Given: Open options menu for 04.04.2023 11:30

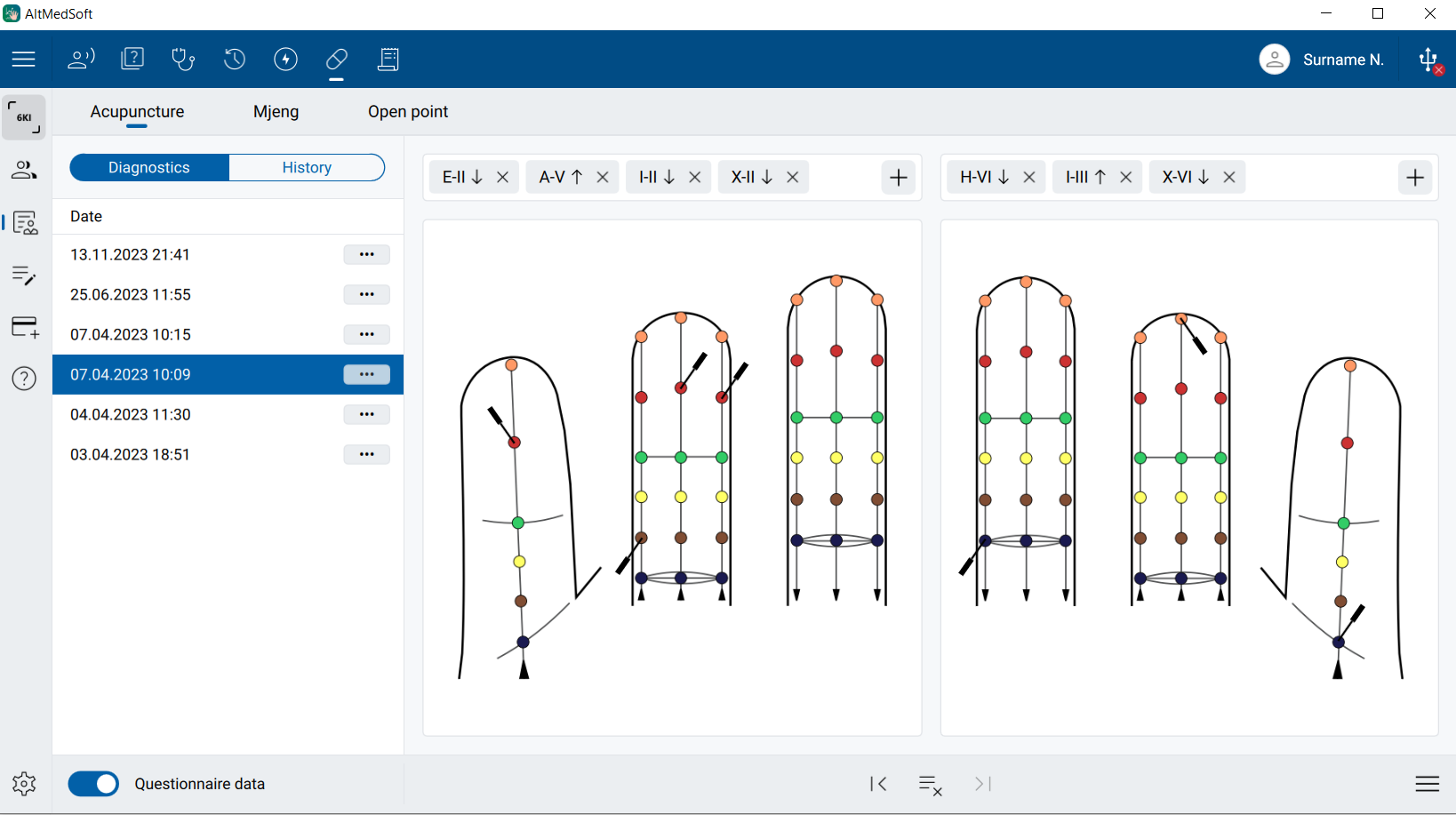Looking at the screenshot, I should tap(366, 415).
